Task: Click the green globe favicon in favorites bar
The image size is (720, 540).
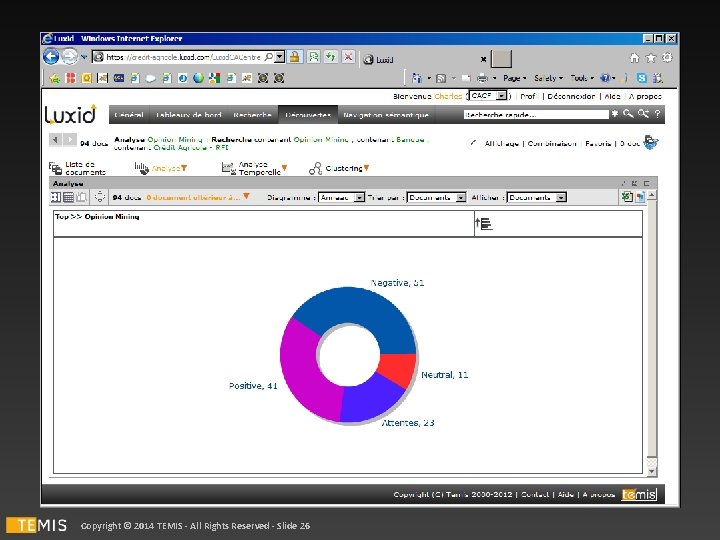Action: tap(198, 78)
